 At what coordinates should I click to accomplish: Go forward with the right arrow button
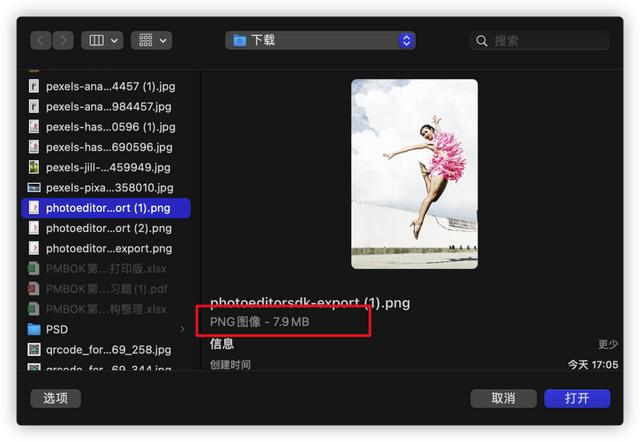63,40
